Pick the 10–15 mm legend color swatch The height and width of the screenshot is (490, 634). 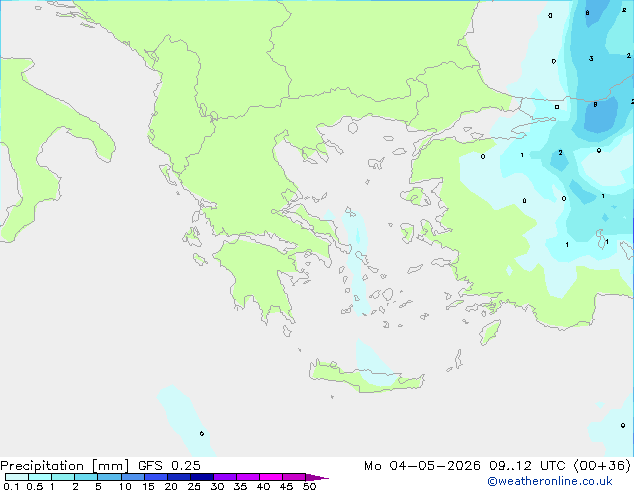coord(133,477)
